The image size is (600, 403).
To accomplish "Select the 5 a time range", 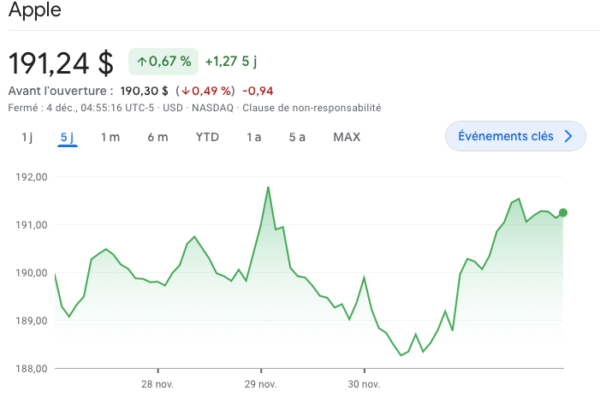I will point(297,137).
